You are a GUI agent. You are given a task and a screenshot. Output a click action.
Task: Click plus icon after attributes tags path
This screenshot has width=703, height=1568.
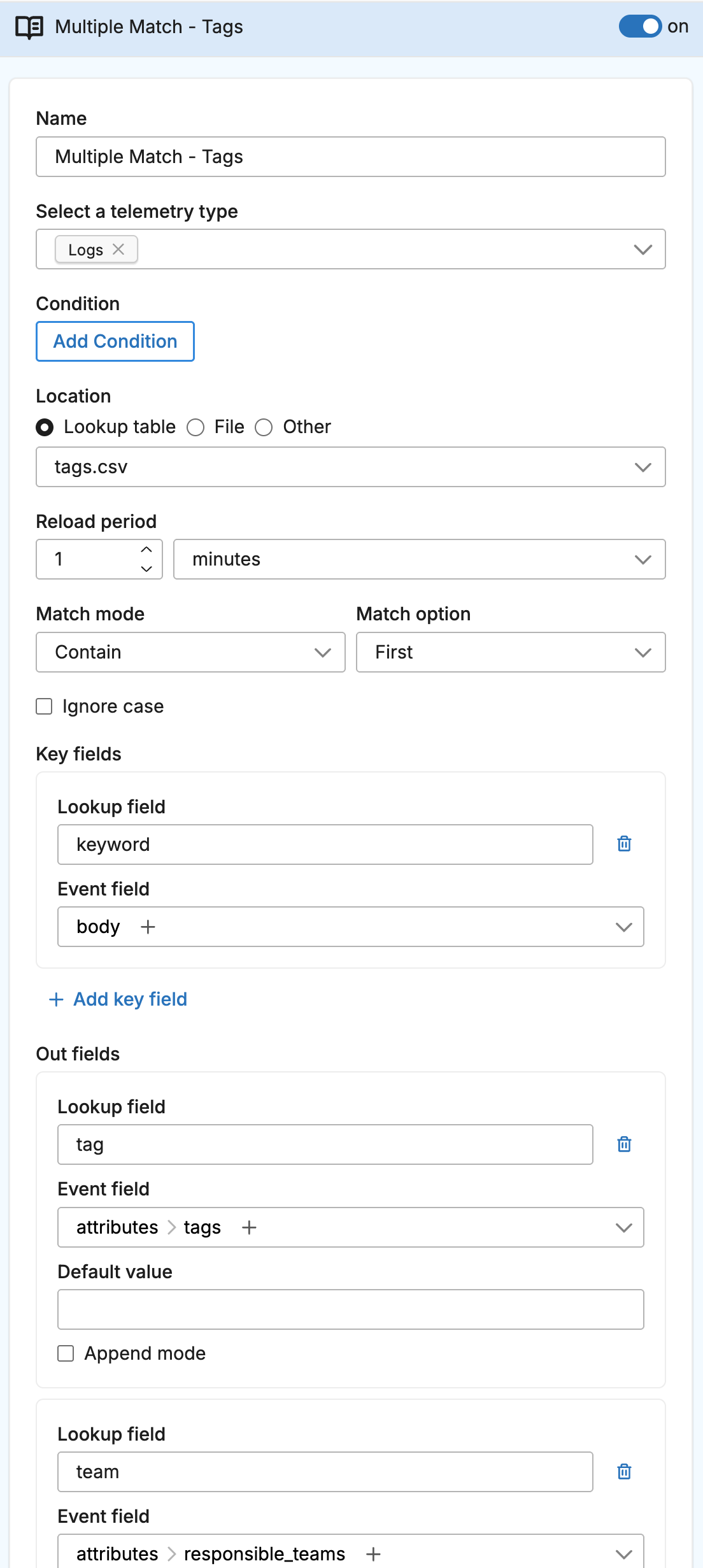coord(249,1228)
